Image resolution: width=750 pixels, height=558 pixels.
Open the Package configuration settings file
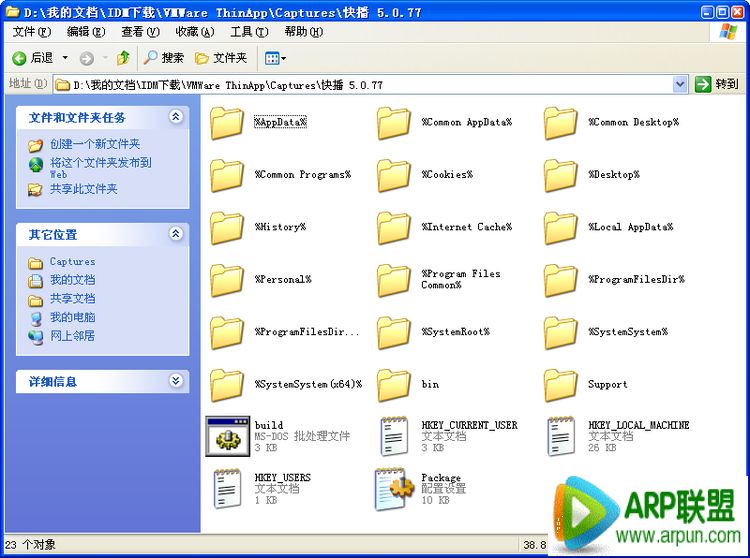[x=394, y=488]
